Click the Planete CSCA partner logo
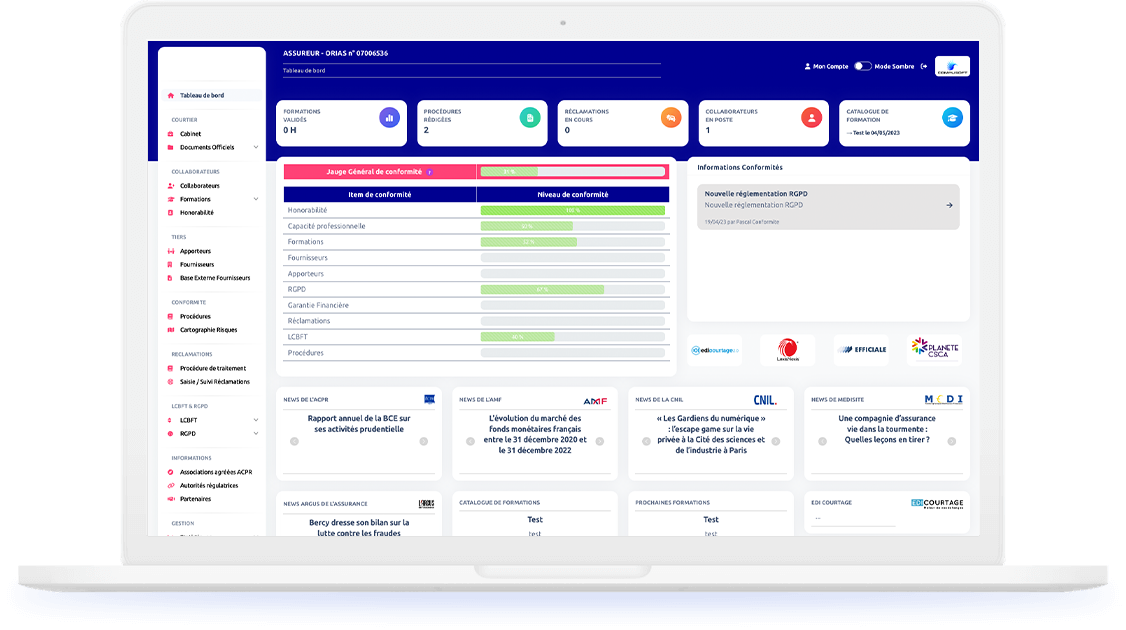1126x630 pixels. pyautogui.click(x=935, y=349)
